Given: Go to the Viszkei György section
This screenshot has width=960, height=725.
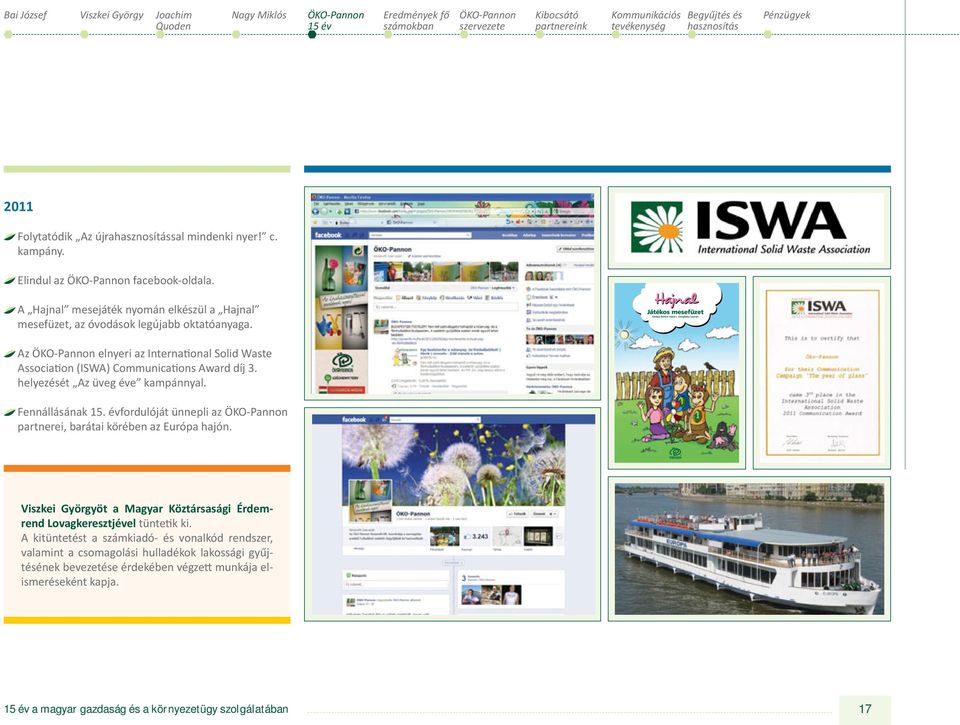Looking at the screenshot, I should pos(111,15).
